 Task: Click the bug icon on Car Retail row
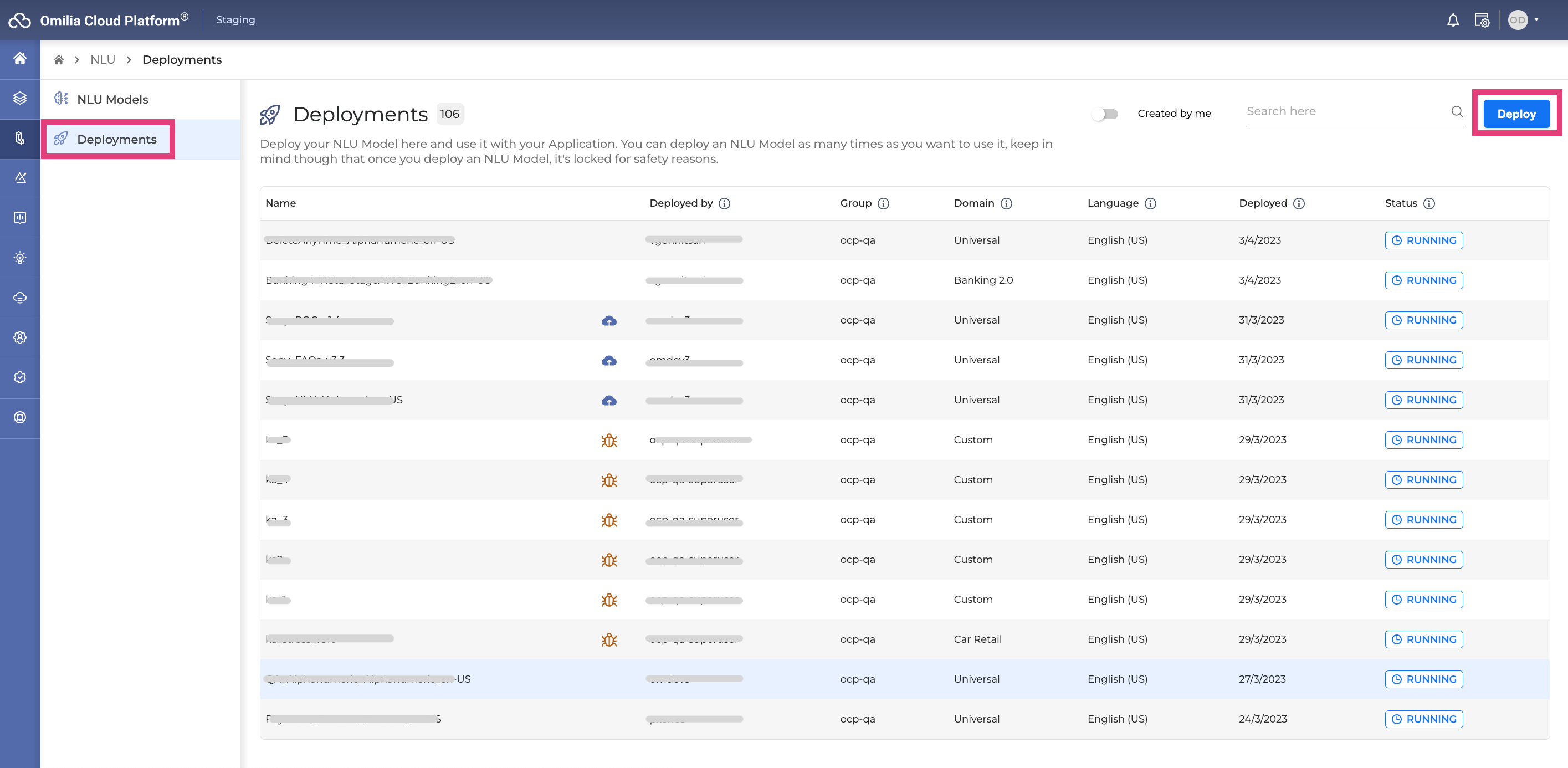point(609,639)
